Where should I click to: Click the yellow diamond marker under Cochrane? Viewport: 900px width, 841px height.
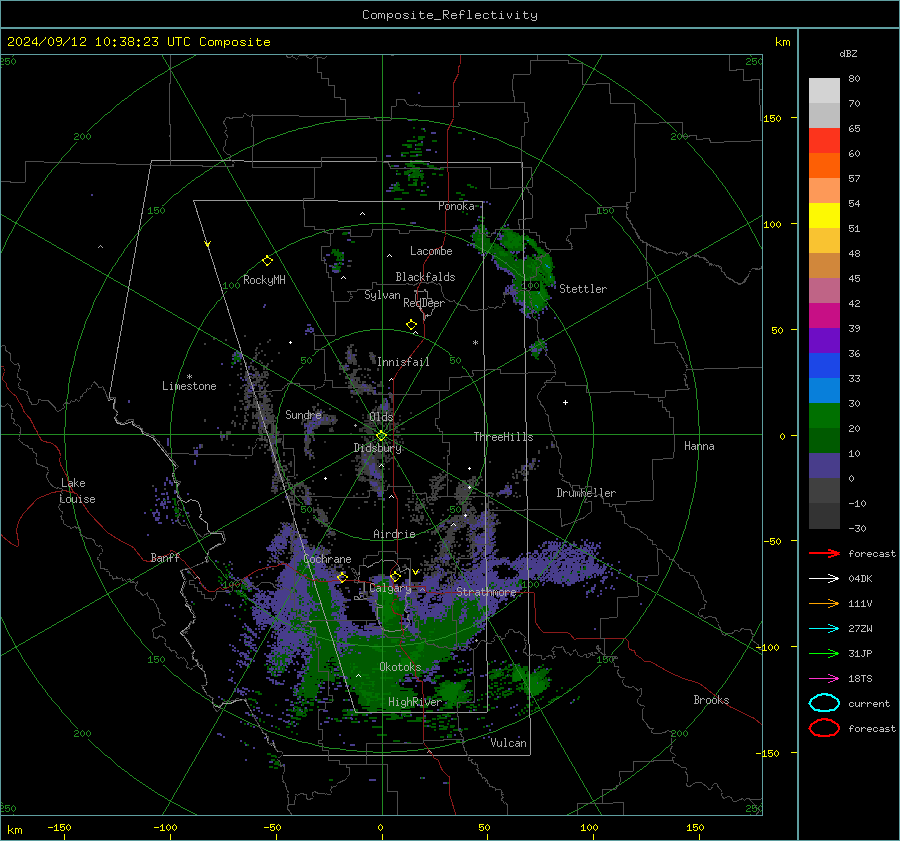342,577
